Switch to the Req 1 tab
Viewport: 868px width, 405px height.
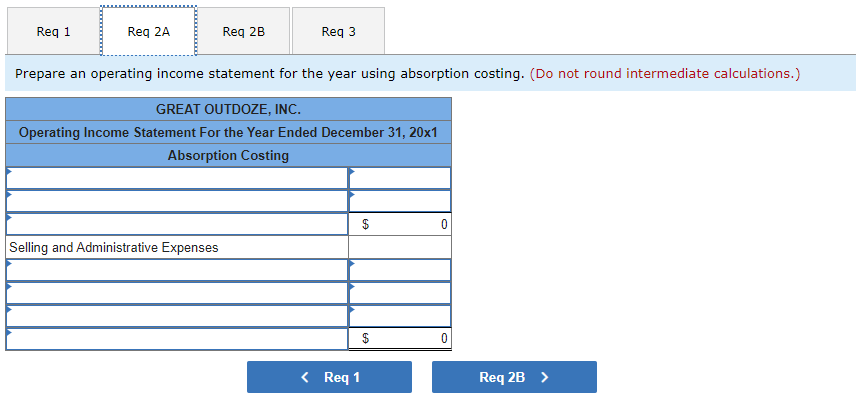pyautogui.click(x=53, y=32)
